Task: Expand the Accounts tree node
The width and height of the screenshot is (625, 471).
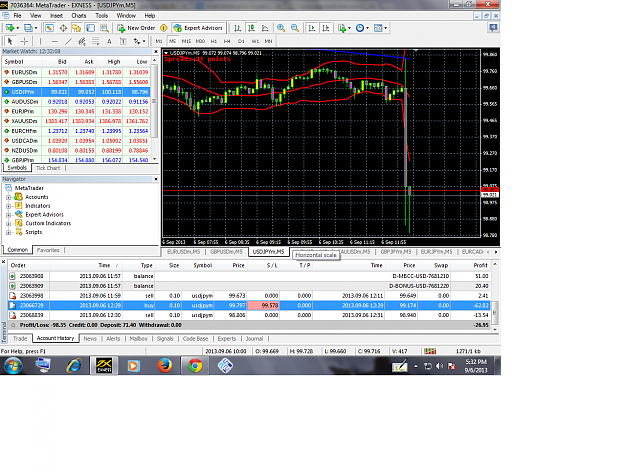Action: point(8,197)
